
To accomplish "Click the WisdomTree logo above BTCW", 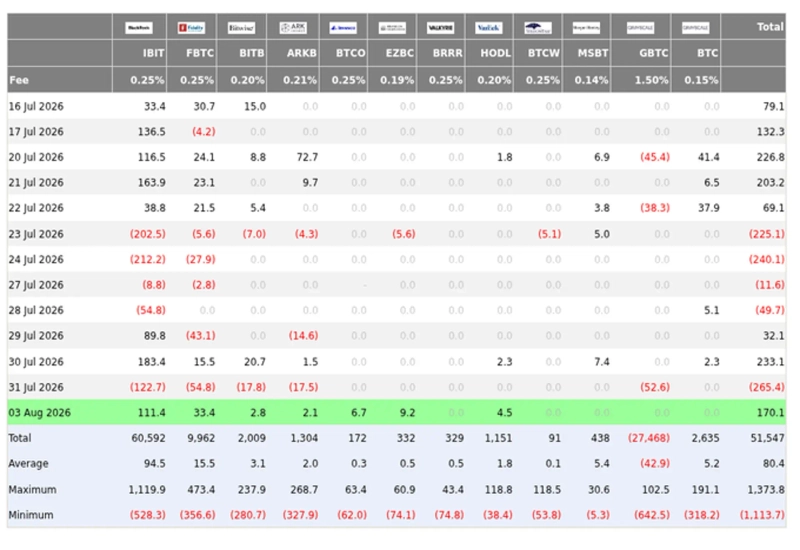I will [538, 28].
